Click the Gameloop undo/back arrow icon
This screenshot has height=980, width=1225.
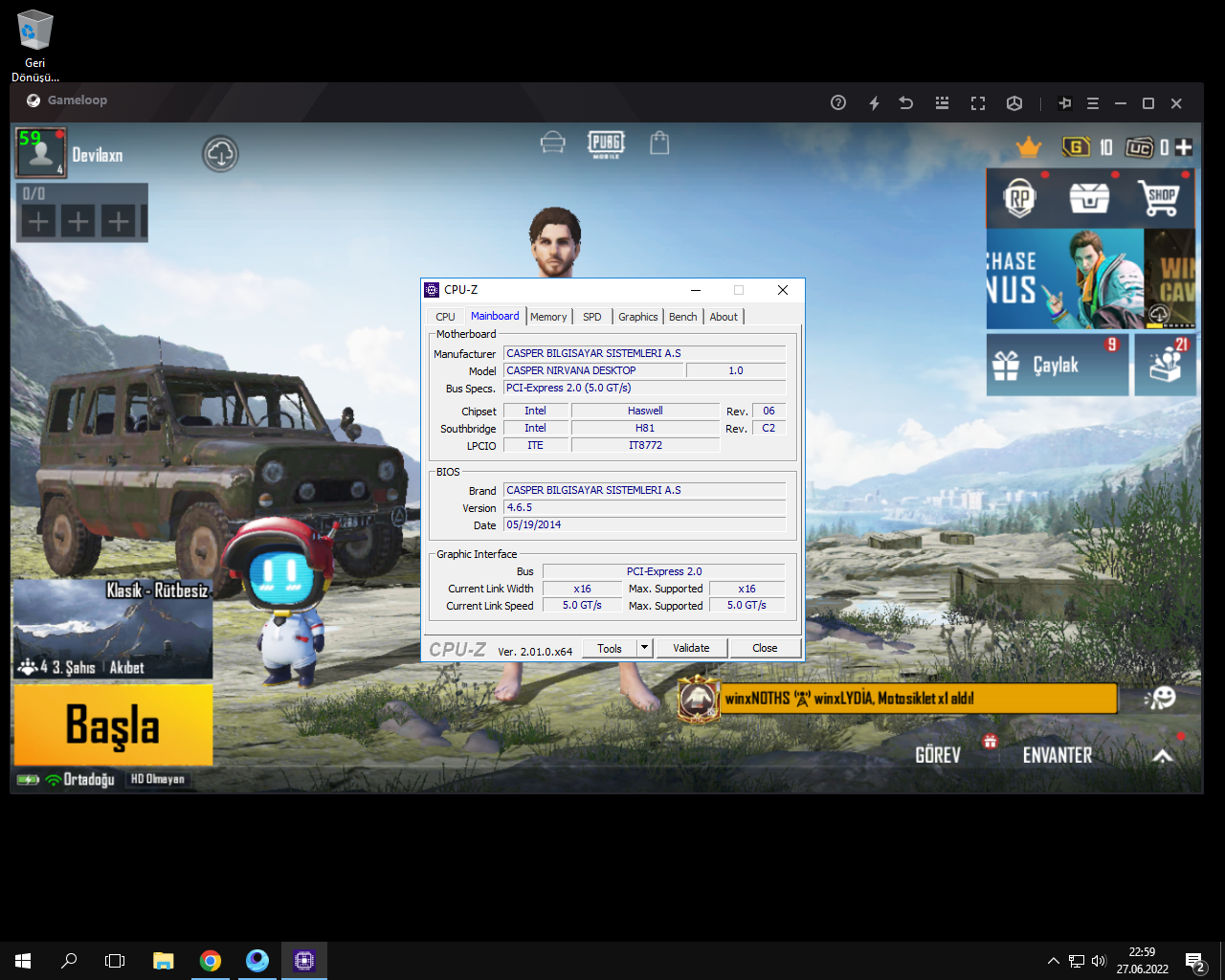[x=906, y=102]
